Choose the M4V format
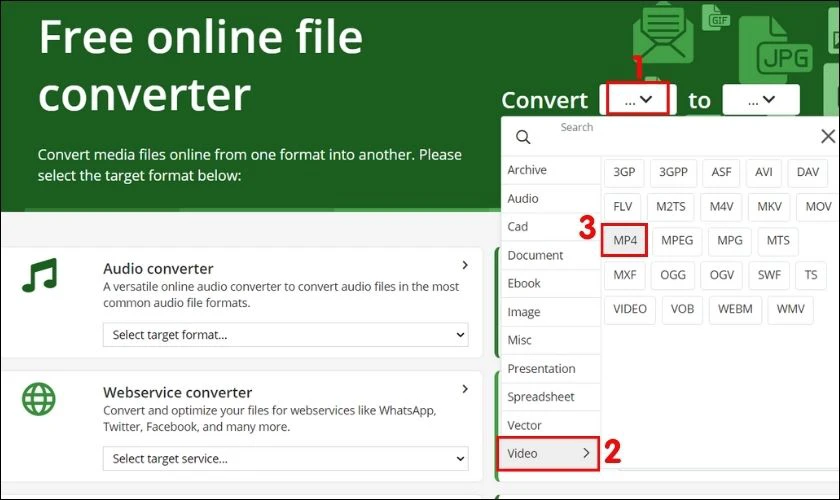This screenshot has width=840, height=500. [721, 206]
